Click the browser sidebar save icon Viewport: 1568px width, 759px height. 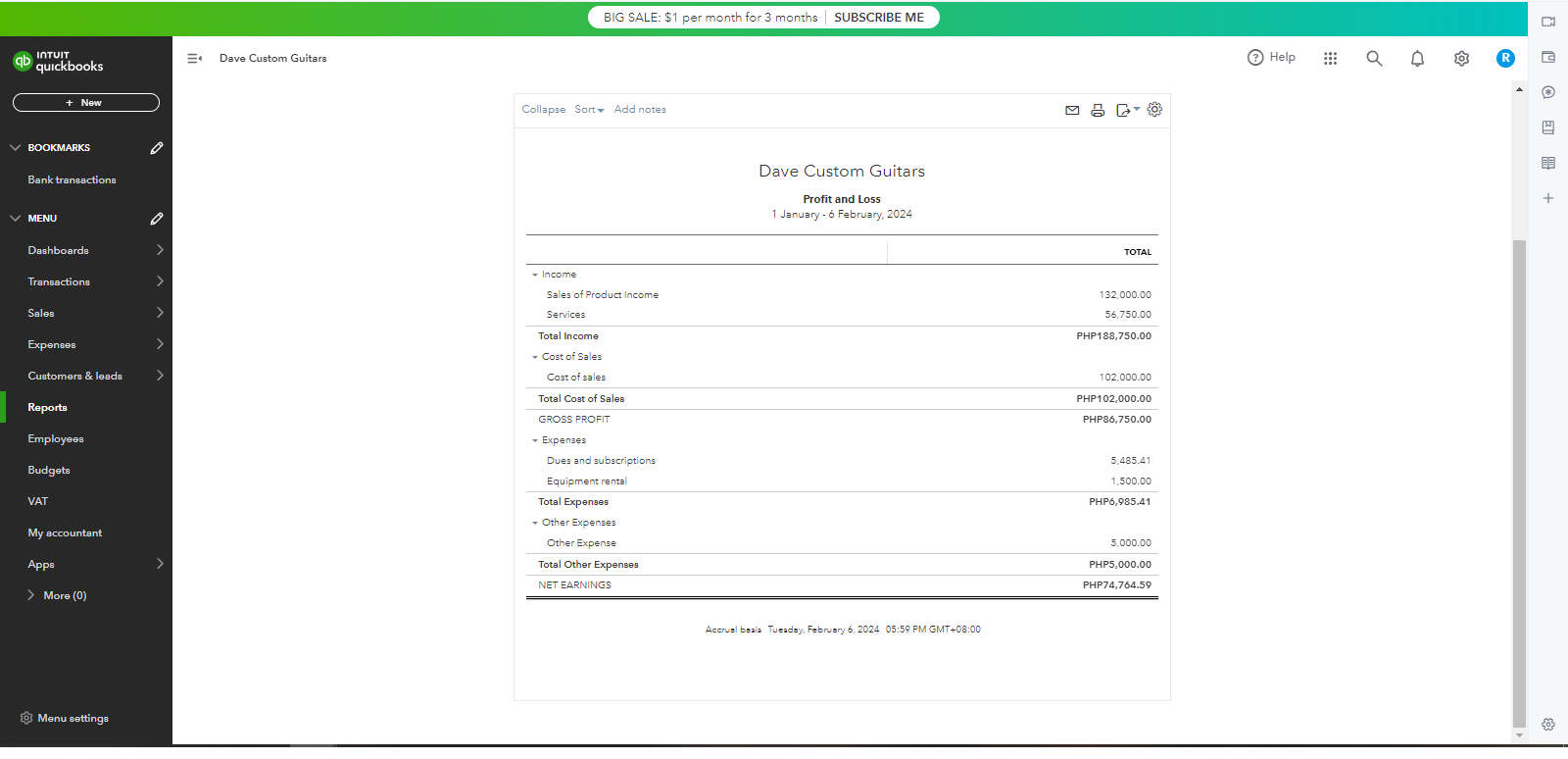1548,127
